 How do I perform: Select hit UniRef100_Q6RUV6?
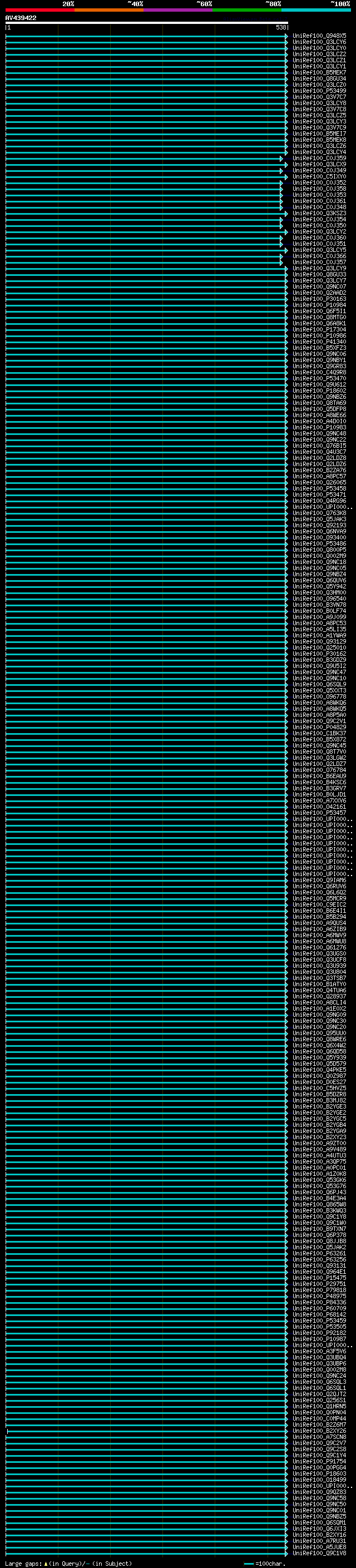tap(319, 886)
